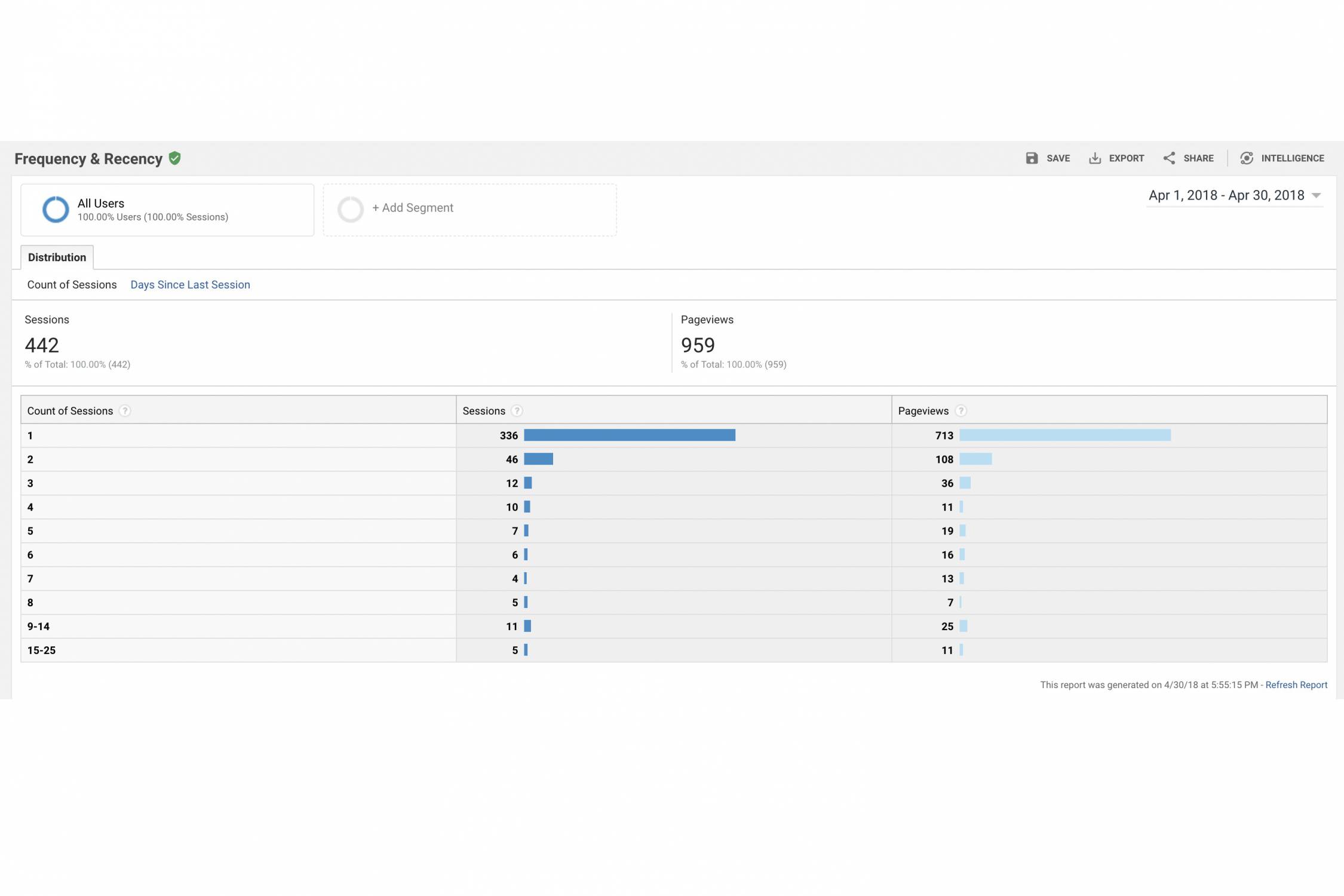
Task: Select the Distribution tab
Action: pos(57,257)
